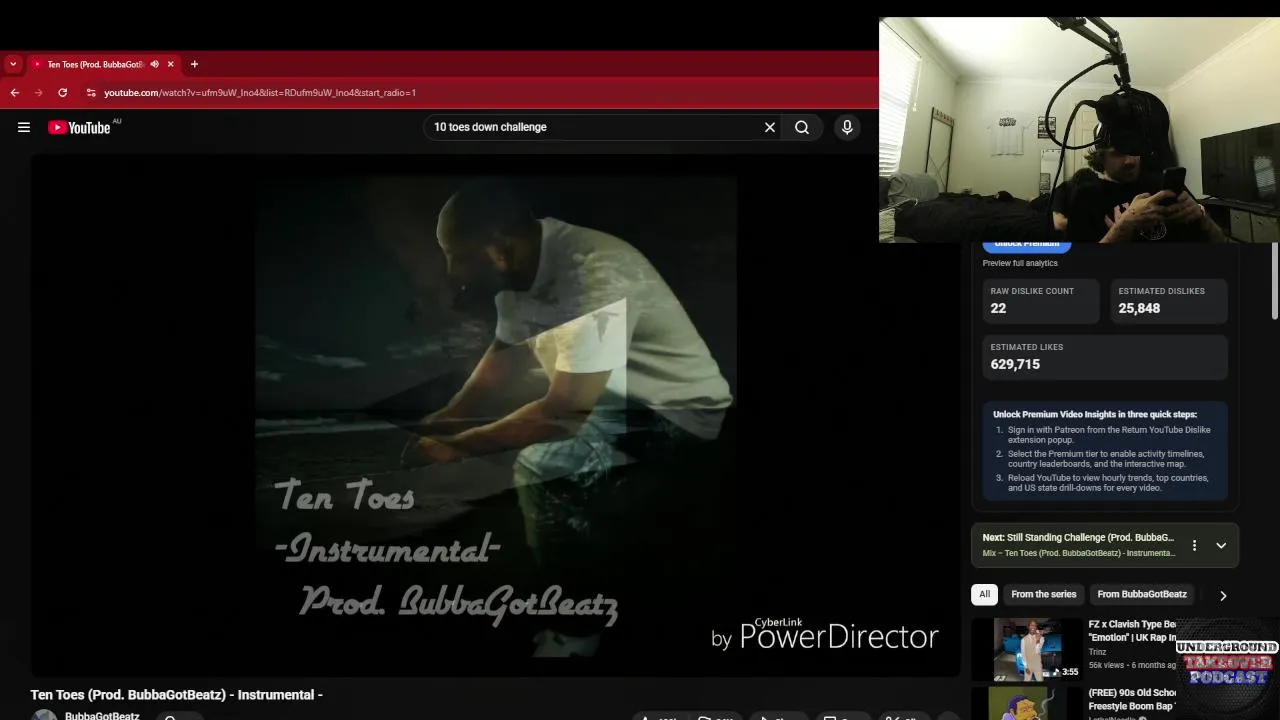Open the mix queue three-dot menu
Image resolution: width=1280 pixels, height=720 pixels.
click(x=1194, y=545)
